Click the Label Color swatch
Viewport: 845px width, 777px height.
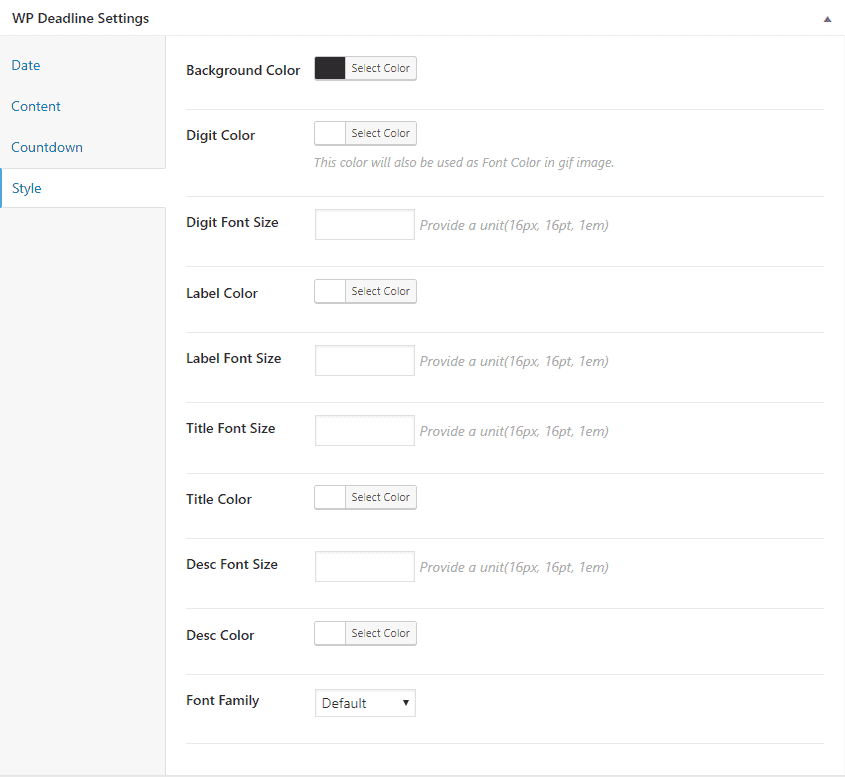tap(330, 291)
